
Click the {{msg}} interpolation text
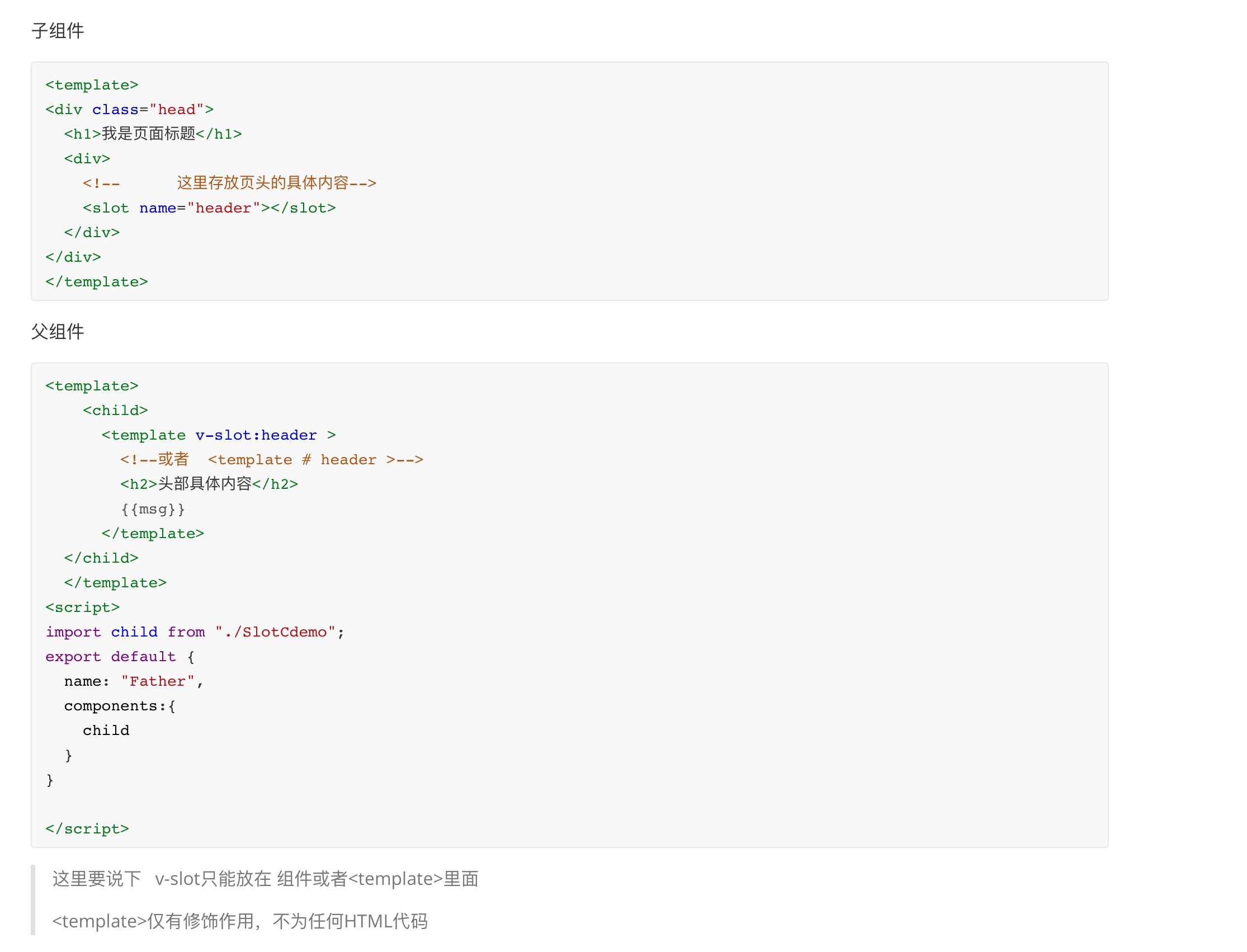153,509
